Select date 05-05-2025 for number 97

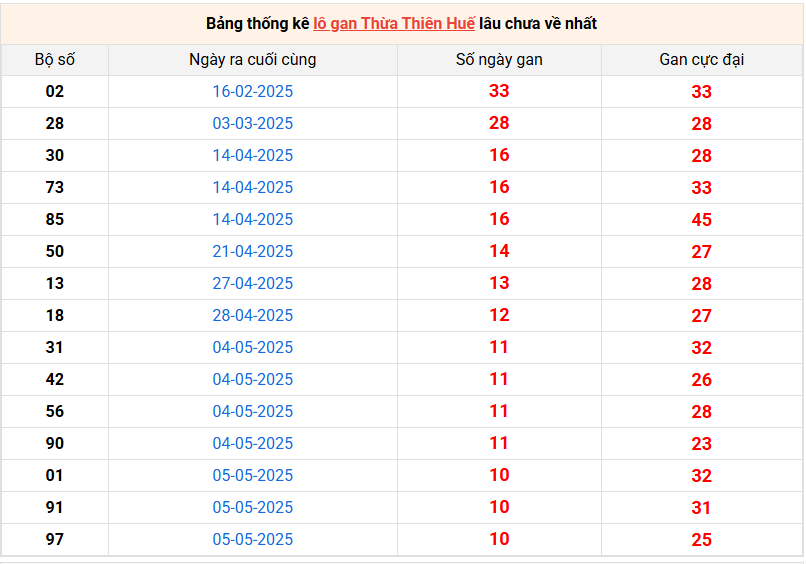[252, 539]
